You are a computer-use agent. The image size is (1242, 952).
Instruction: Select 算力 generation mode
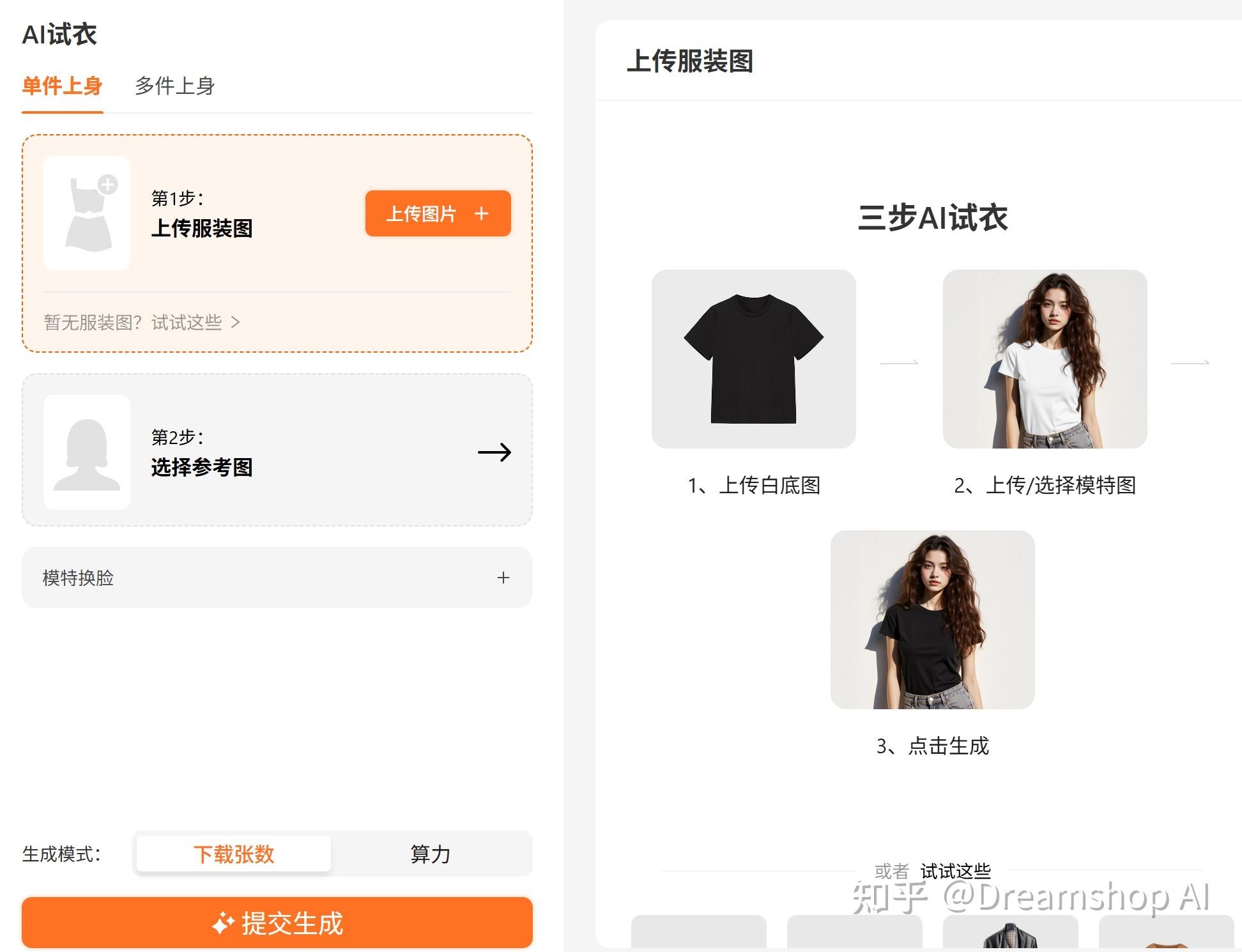tap(431, 854)
